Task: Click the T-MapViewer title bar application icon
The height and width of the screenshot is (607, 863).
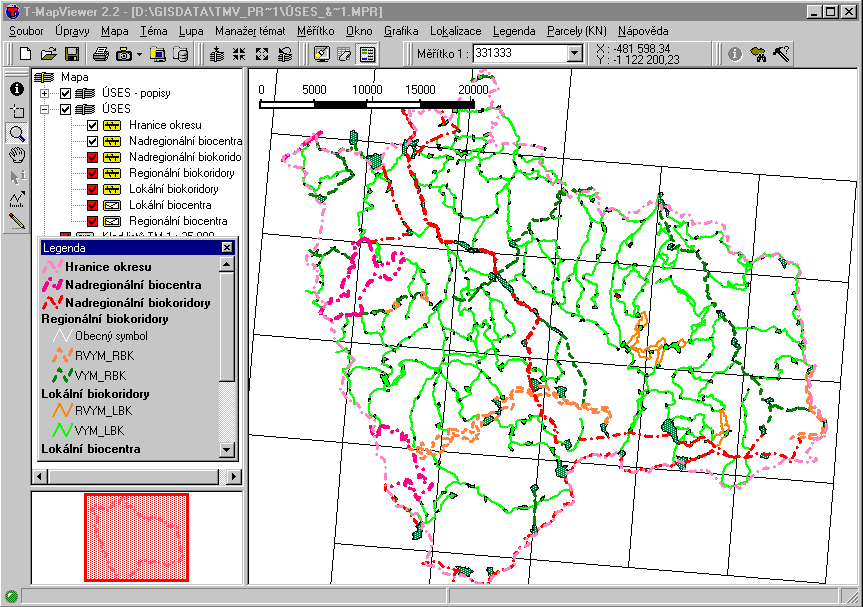Action: coord(11,12)
